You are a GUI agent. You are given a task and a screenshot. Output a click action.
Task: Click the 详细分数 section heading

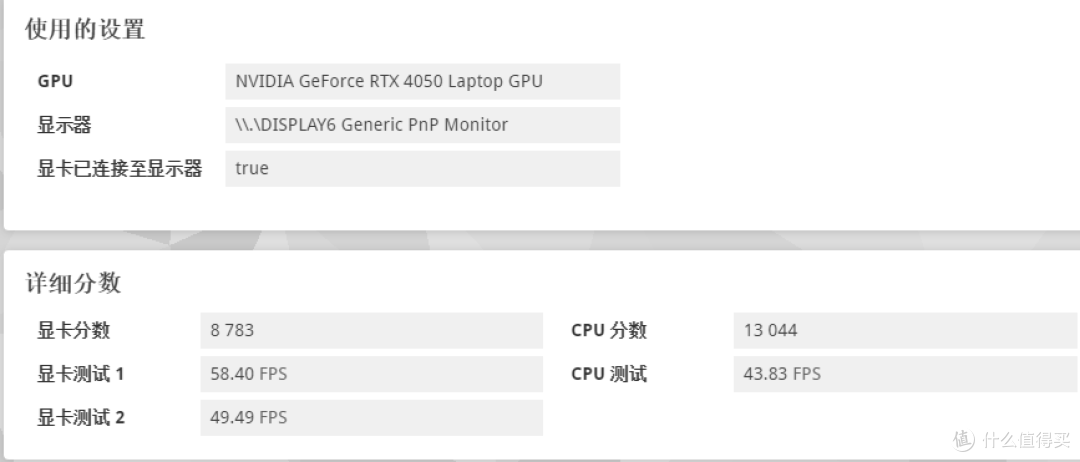click(73, 283)
